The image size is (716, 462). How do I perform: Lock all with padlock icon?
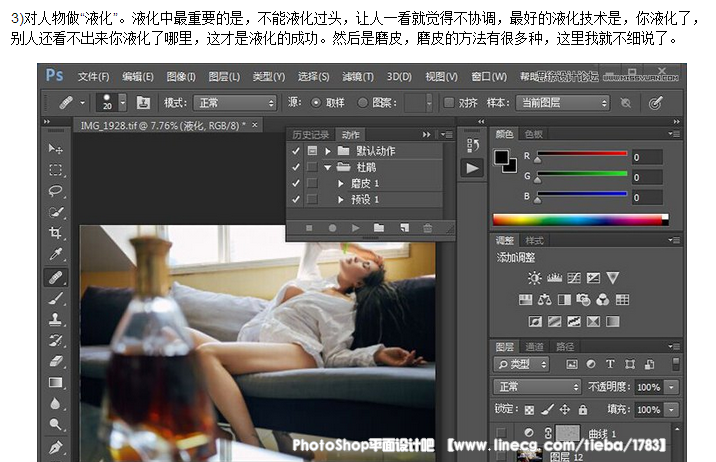coord(583,410)
